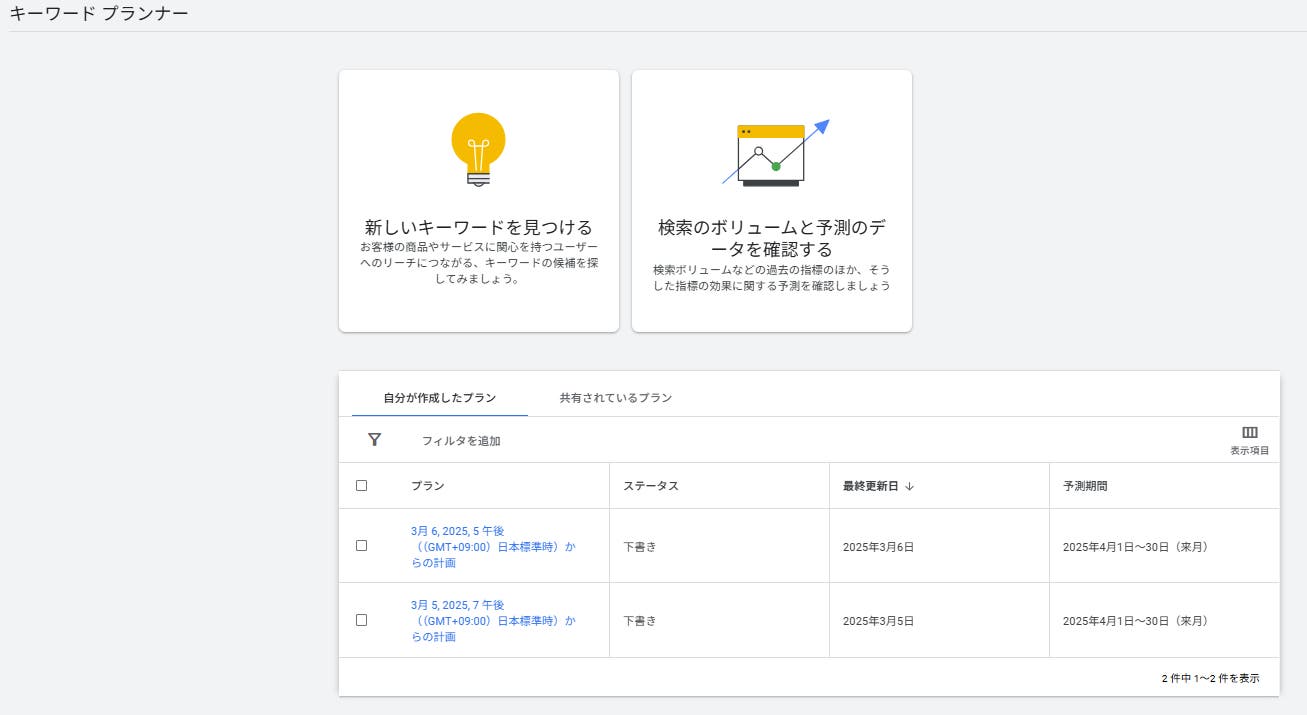Click 下書き status in the 3月 5 row
Viewport: 1307px width, 715px height.
coord(640,621)
